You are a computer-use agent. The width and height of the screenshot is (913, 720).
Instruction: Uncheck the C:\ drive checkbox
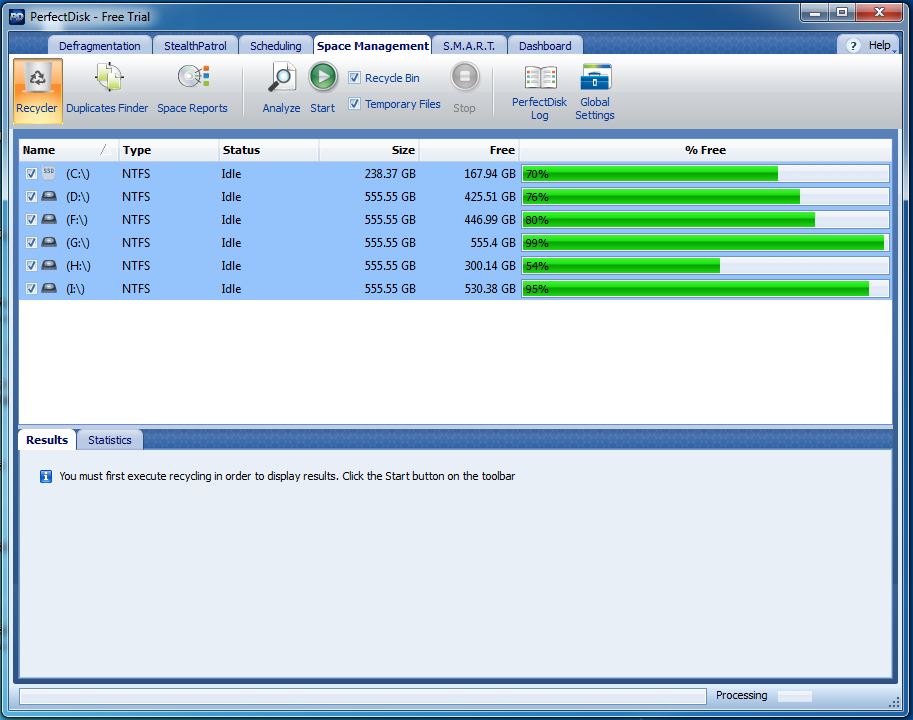(x=31, y=174)
